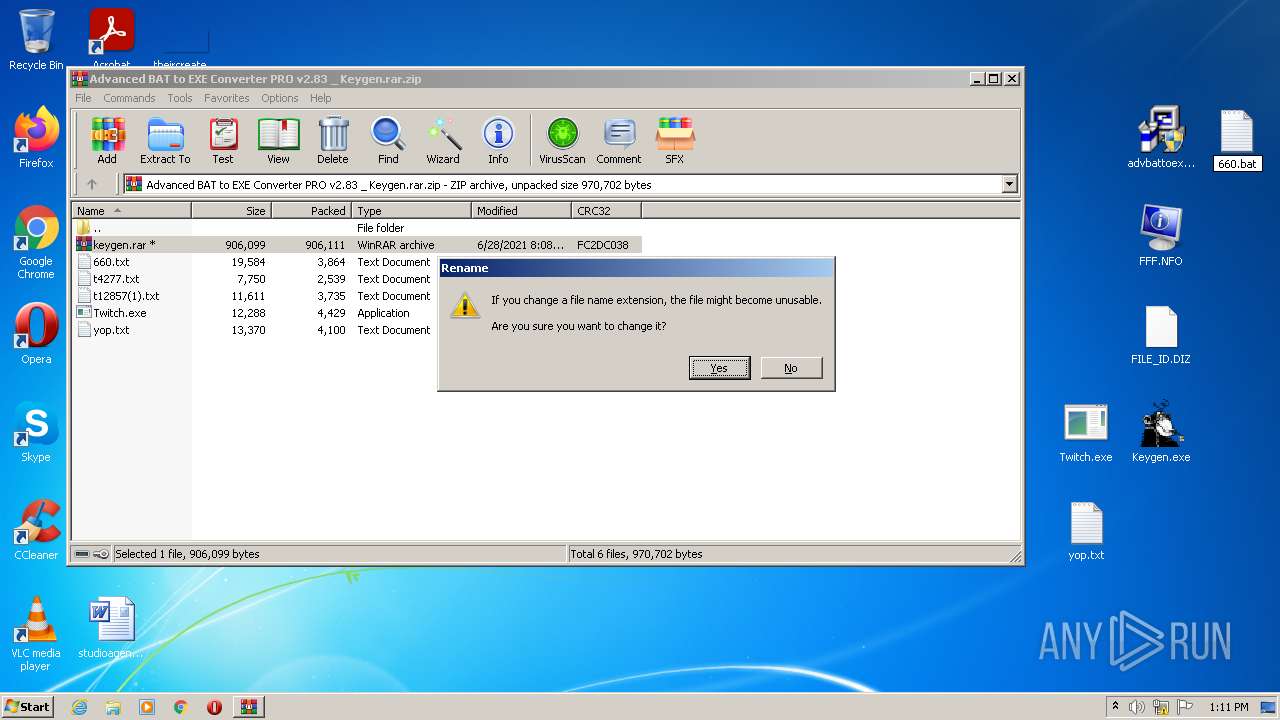Click the volume speaker tray icon
Screen dimensions: 1280x720
click(x=1137, y=707)
